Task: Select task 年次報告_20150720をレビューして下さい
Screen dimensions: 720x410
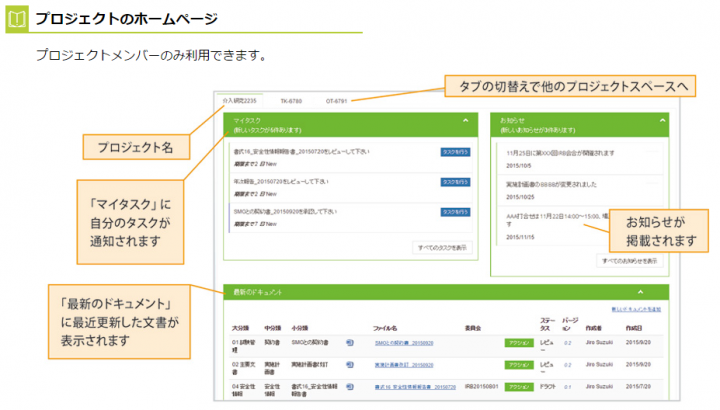Action: [x=281, y=182]
